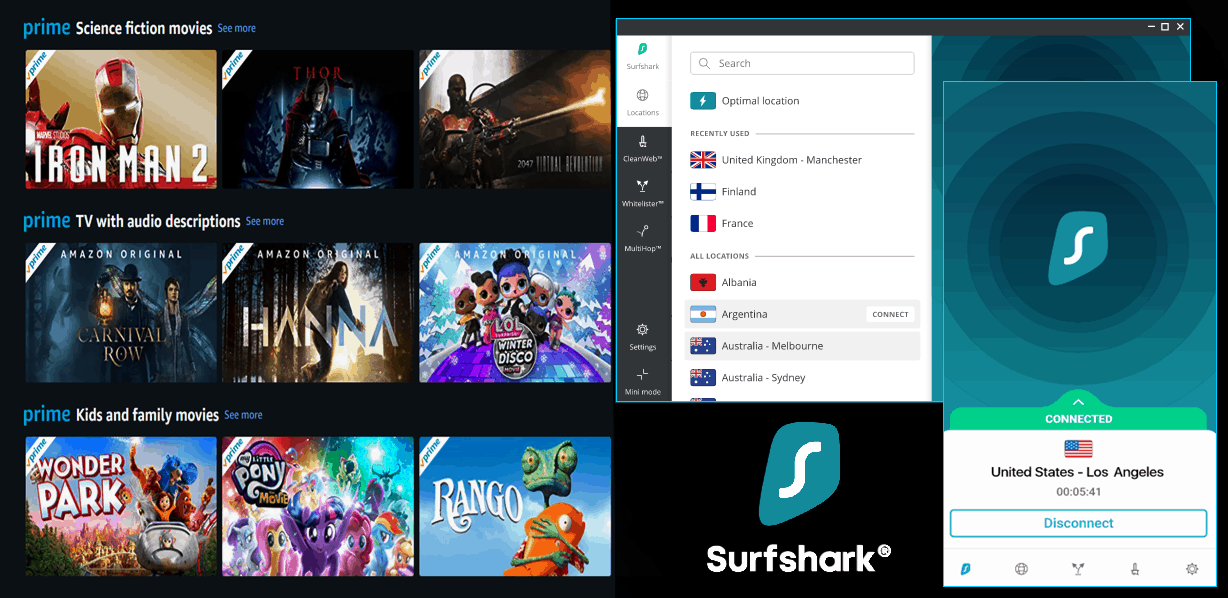
Task: Select Australia - Sydney
Action: click(802, 378)
